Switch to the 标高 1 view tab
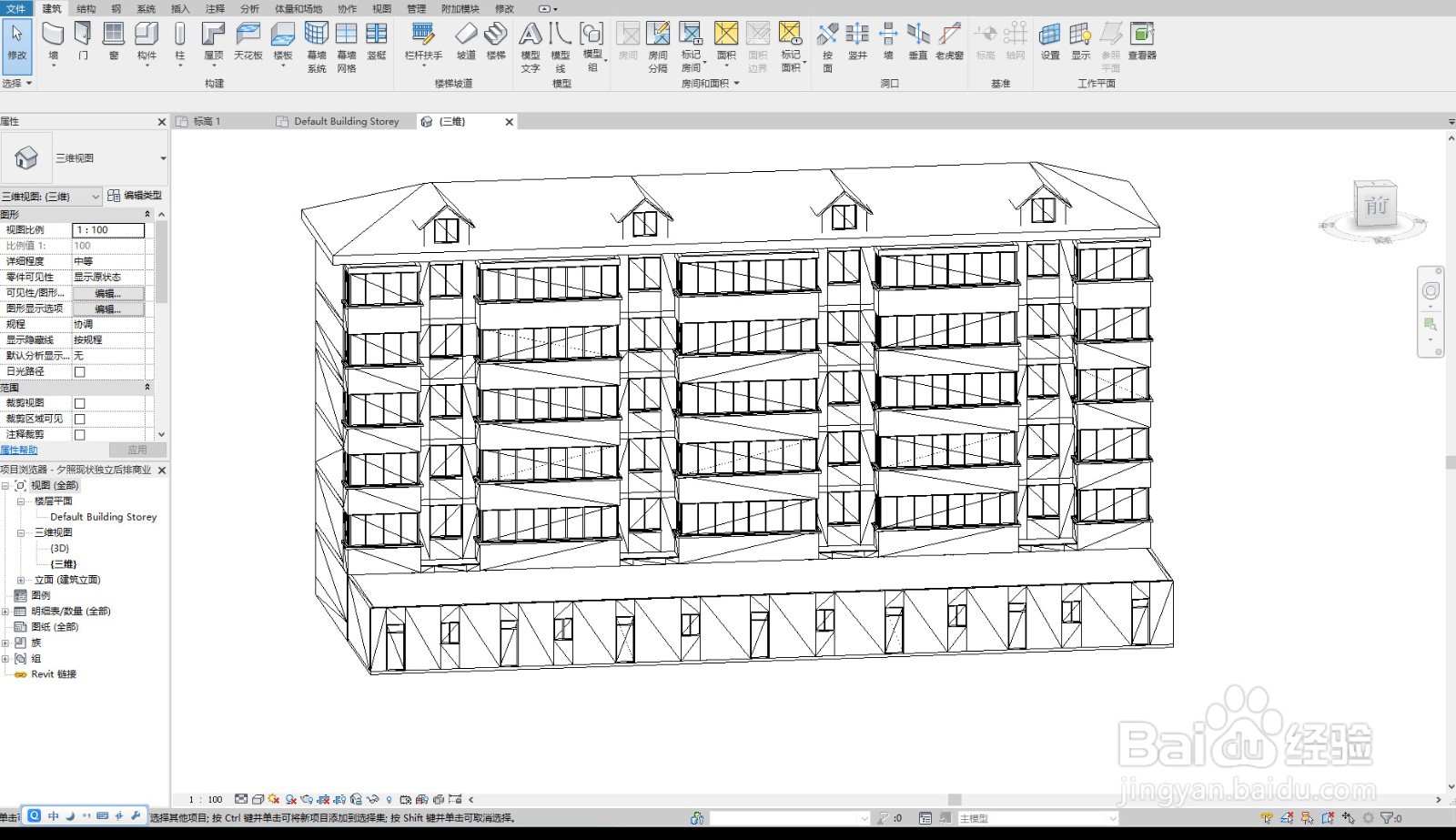 [x=207, y=121]
